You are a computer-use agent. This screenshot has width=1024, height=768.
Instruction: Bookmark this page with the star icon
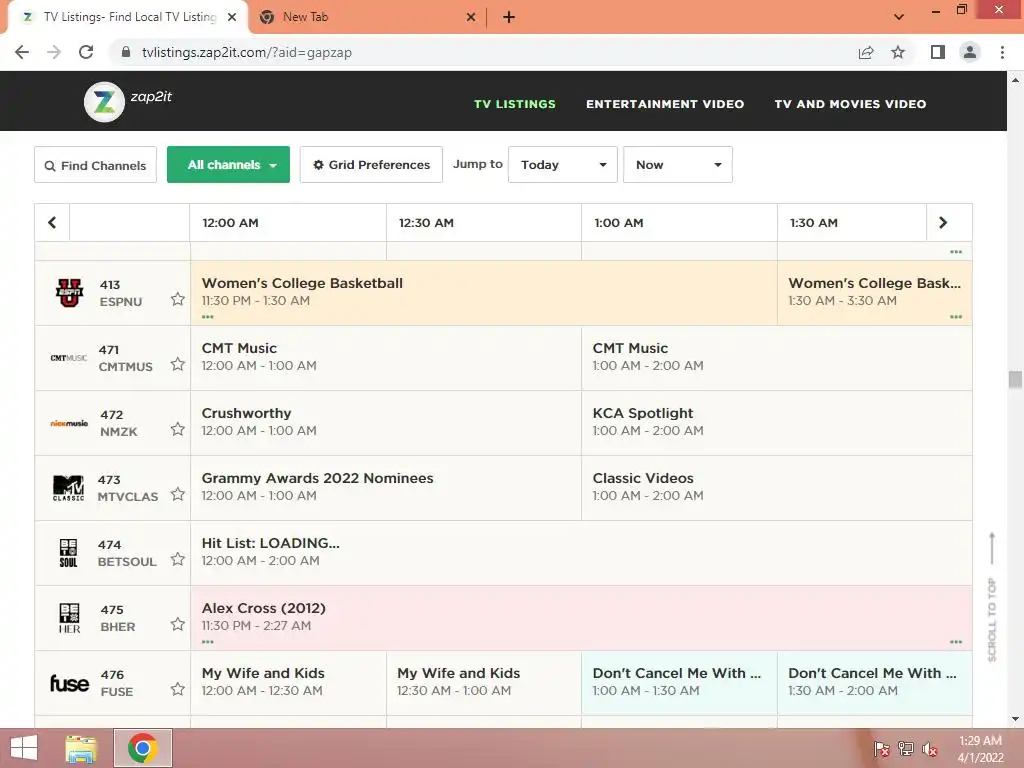(898, 52)
